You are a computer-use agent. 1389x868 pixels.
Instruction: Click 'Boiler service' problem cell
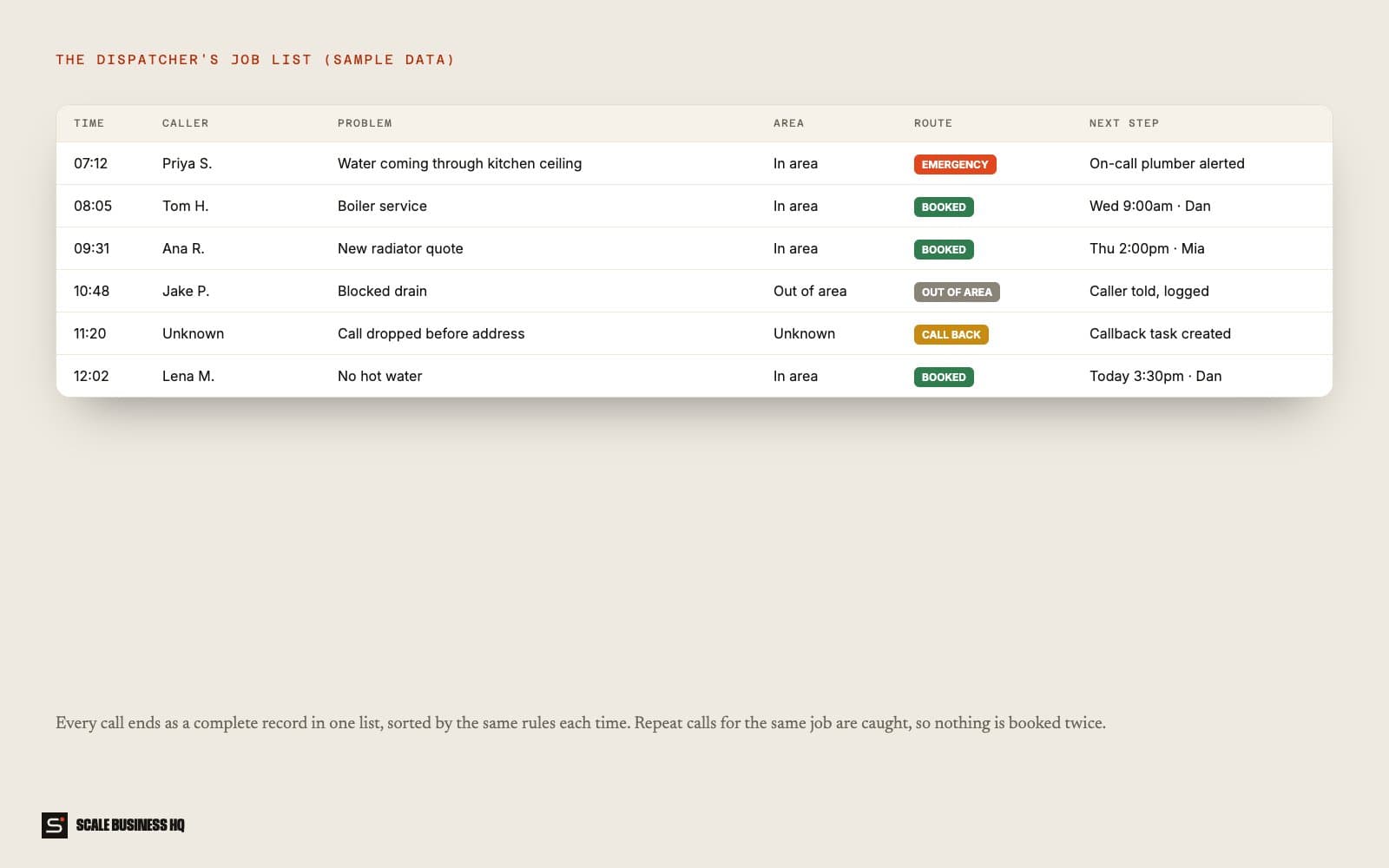click(382, 206)
